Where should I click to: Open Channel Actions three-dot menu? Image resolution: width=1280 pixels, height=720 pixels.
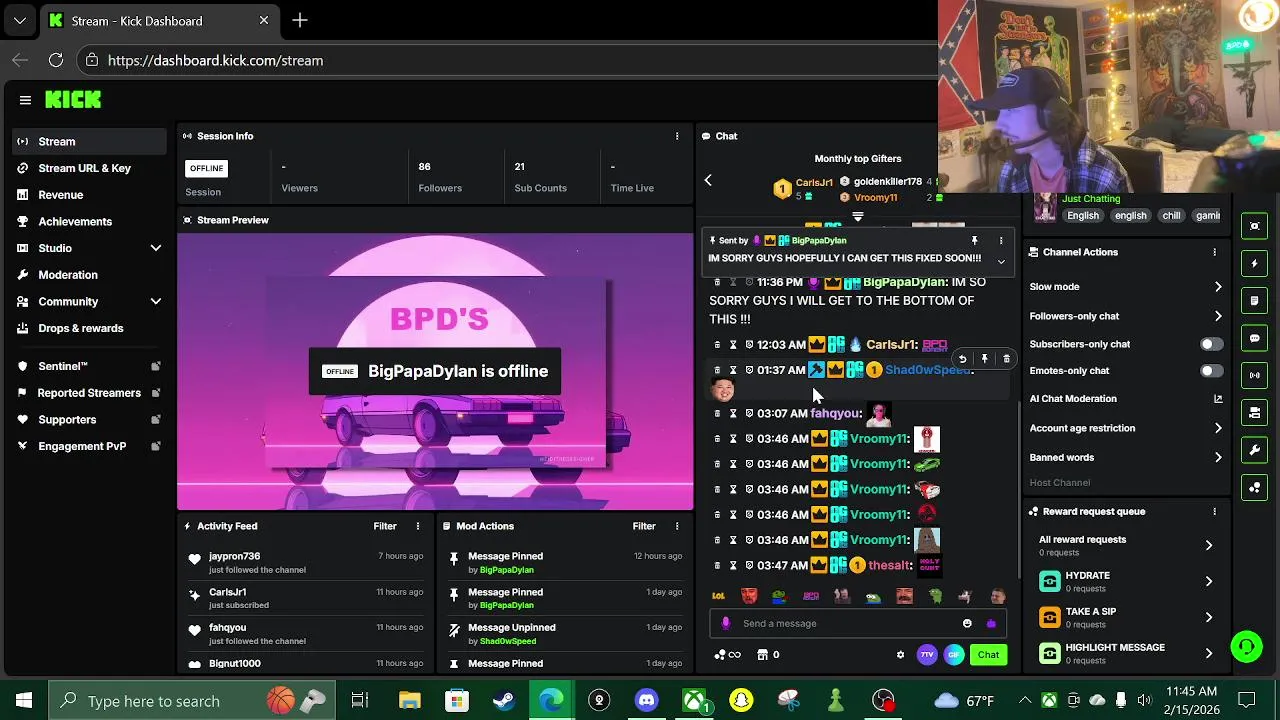[1214, 252]
